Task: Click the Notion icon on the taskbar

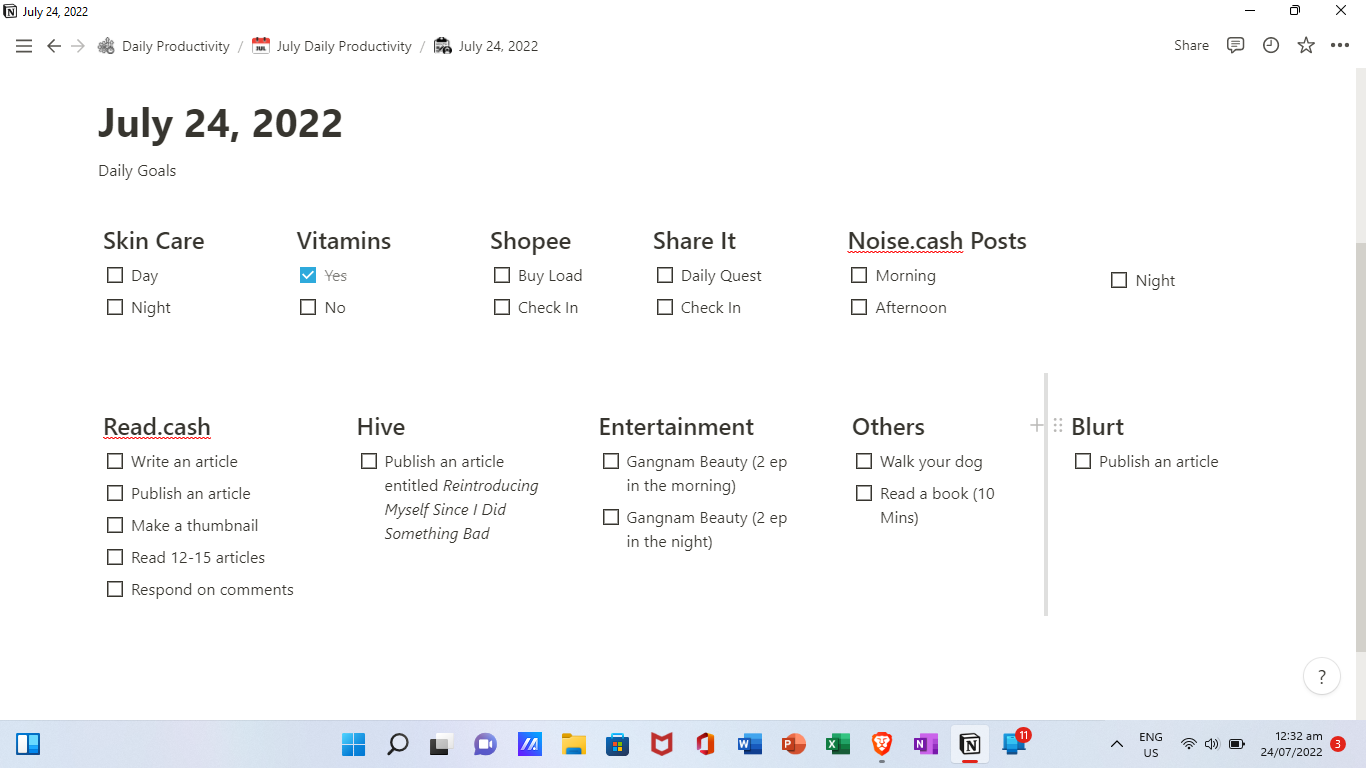Action: [x=969, y=744]
